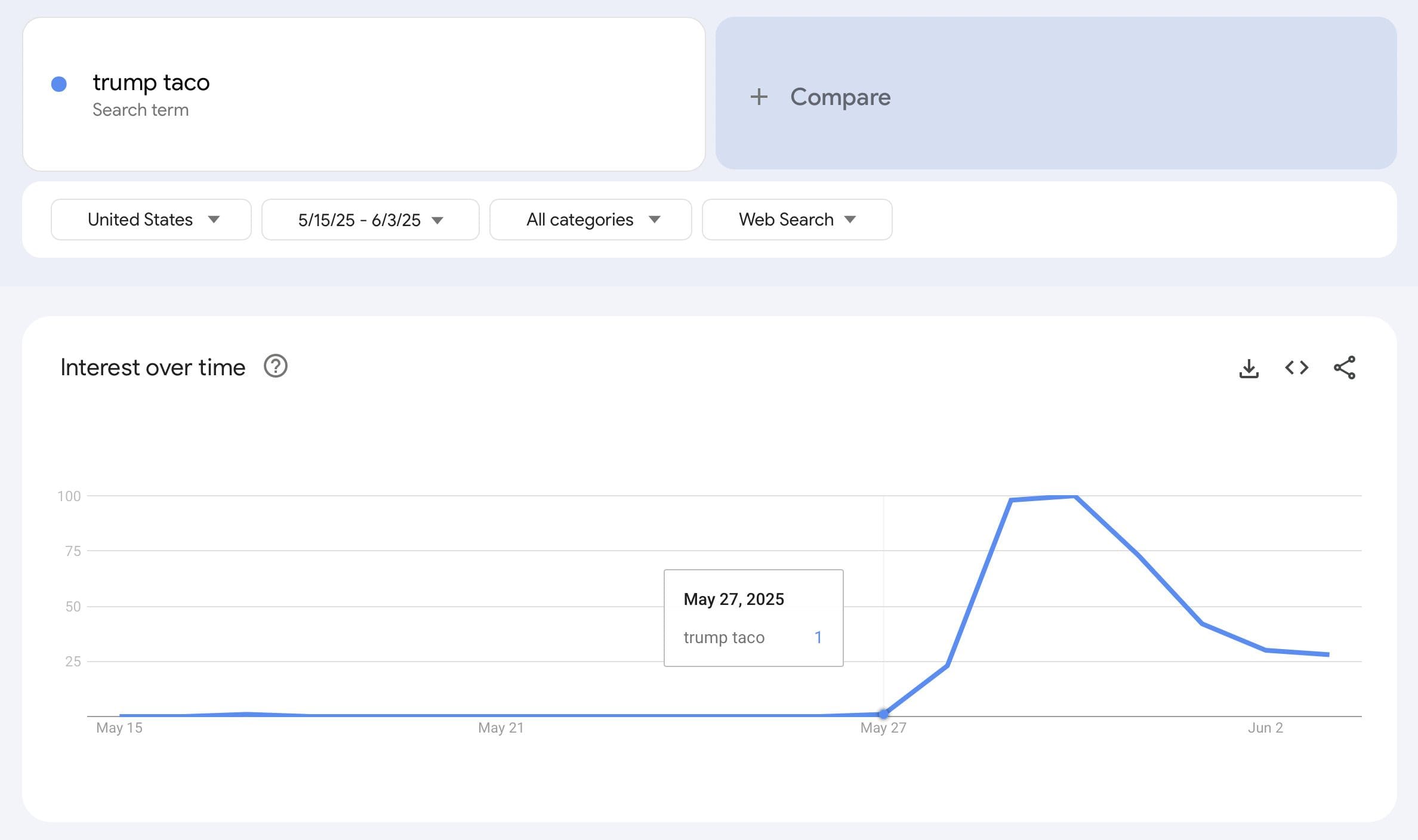Click the Interest over time heading
Screen dimensions: 1418x840
tap(153, 367)
